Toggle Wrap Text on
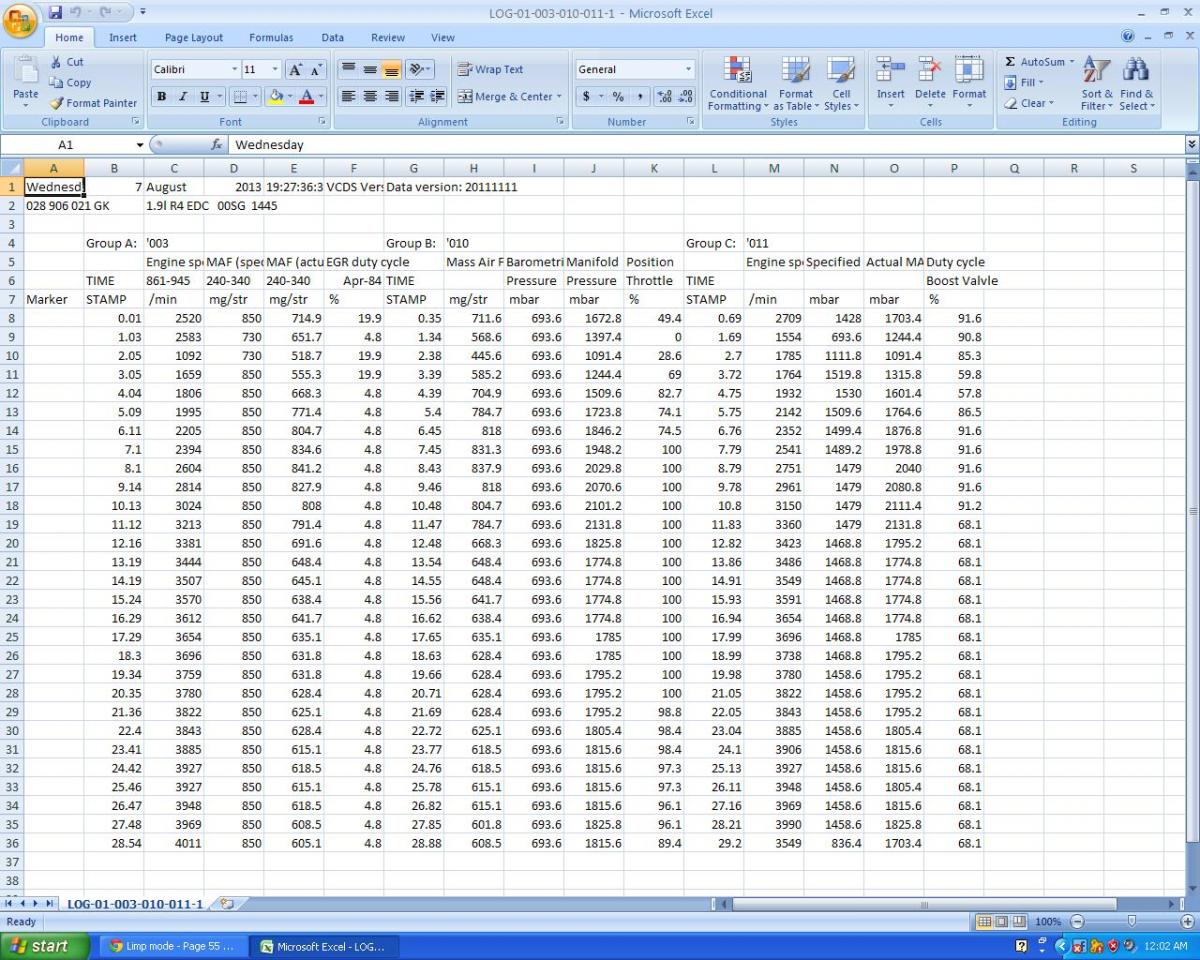Screen dimensions: 1200x960 [x=491, y=70]
